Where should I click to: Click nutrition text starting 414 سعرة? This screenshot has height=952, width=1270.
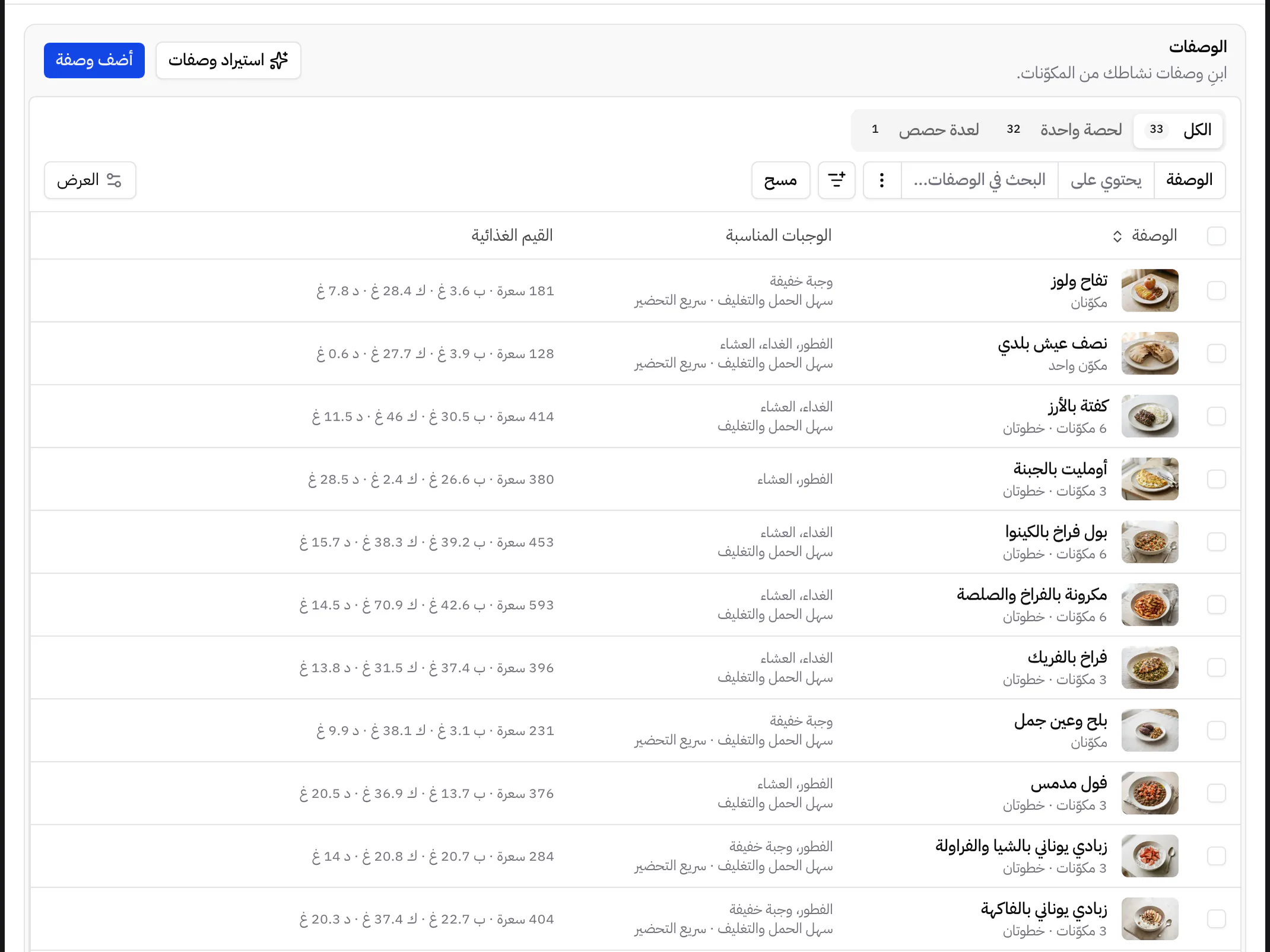433,416
